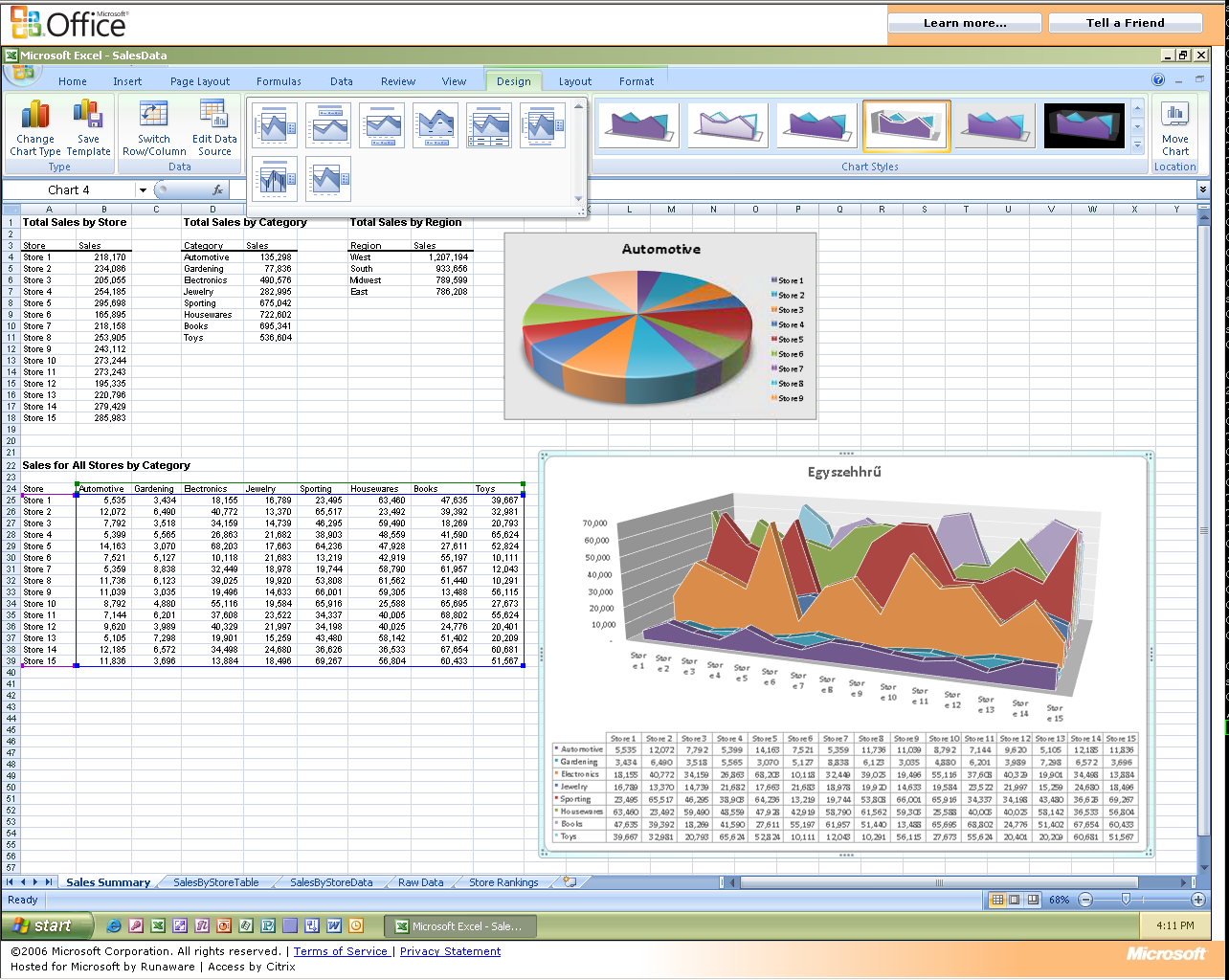Go to first sheet using tab navigation arrow
Image resolution: width=1229 pixels, height=980 pixels.
pyautogui.click(x=11, y=882)
